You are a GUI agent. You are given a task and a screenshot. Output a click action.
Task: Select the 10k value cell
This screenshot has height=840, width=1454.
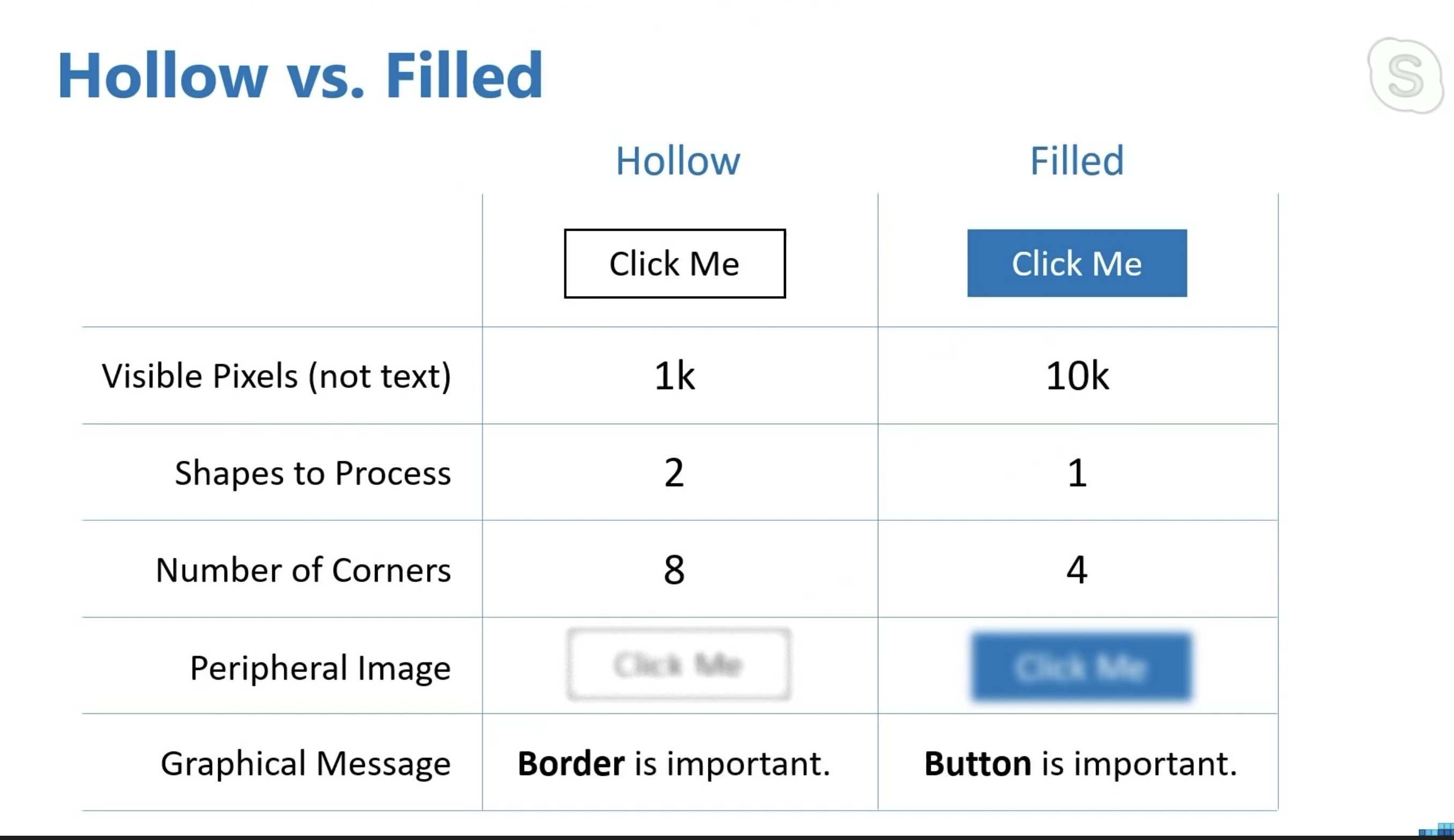coord(1077,376)
